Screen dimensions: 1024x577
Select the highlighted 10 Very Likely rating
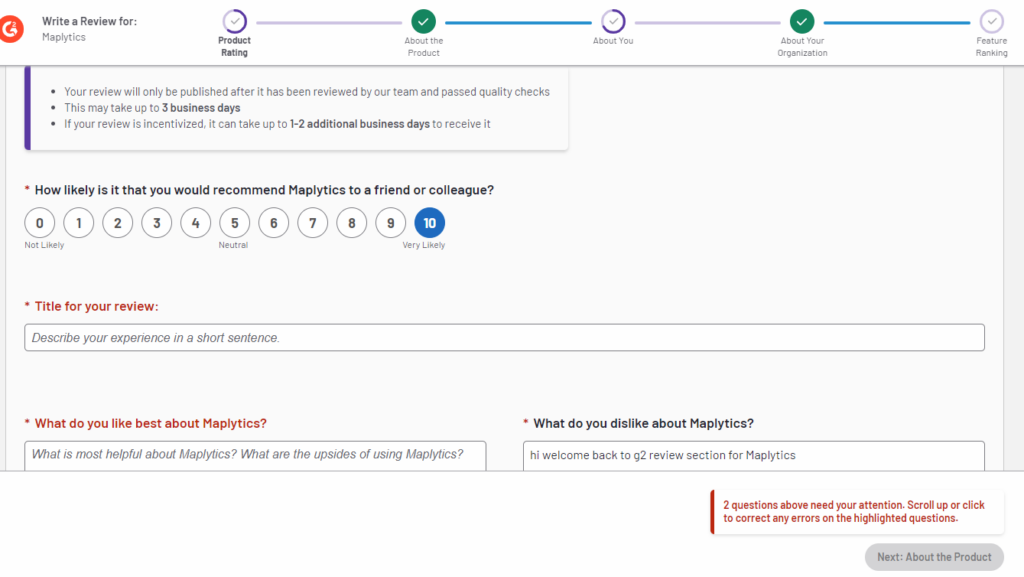point(429,222)
